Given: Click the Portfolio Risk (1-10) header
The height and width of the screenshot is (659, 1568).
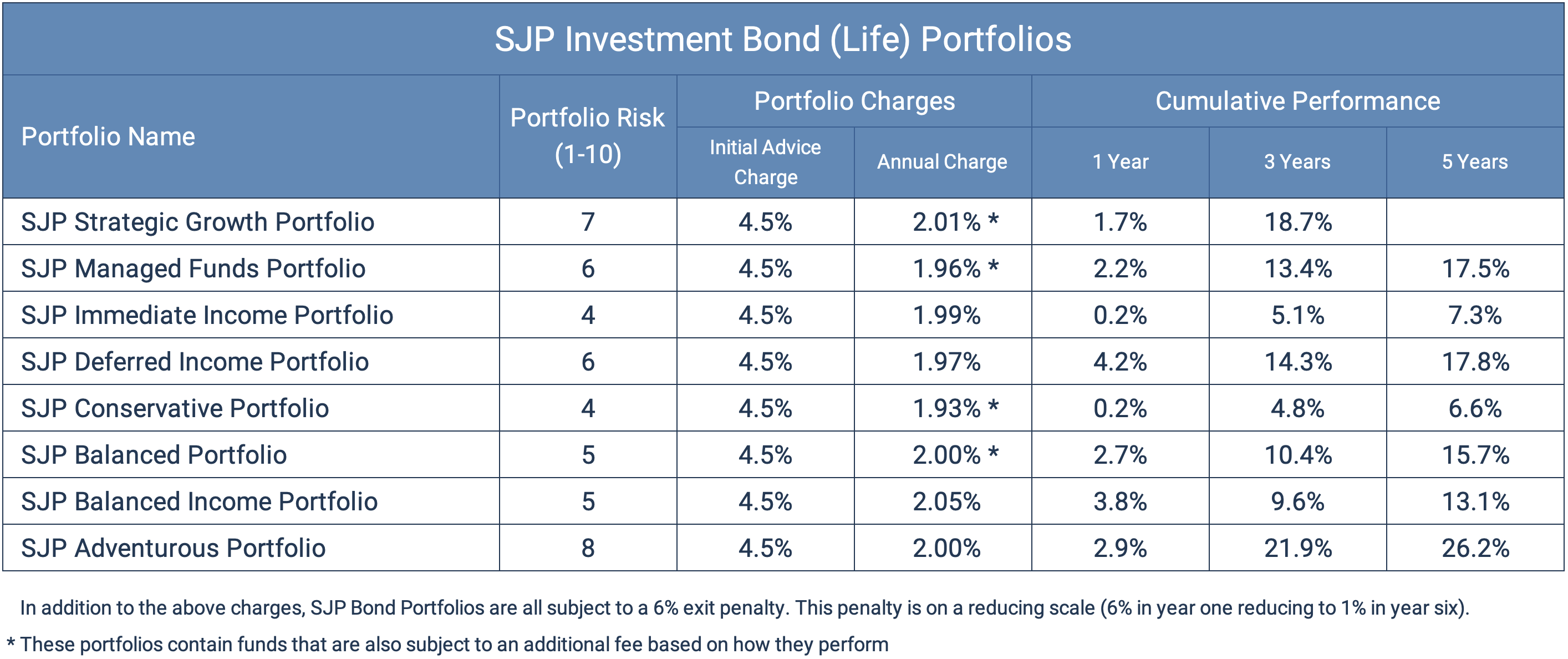Looking at the screenshot, I should pyautogui.click(x=587, y=135).
